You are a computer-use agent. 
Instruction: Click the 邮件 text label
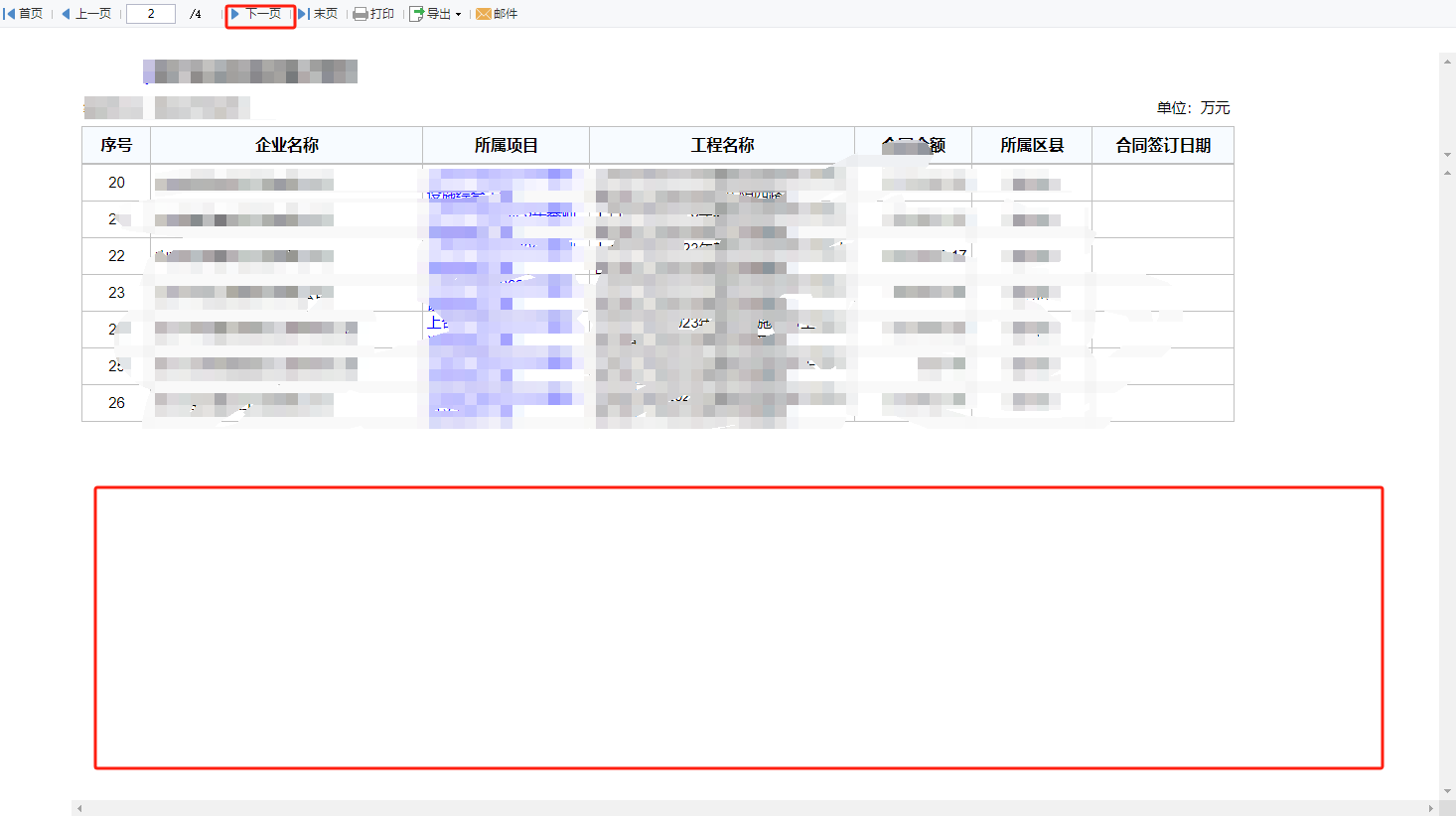(x=506, y=14)
